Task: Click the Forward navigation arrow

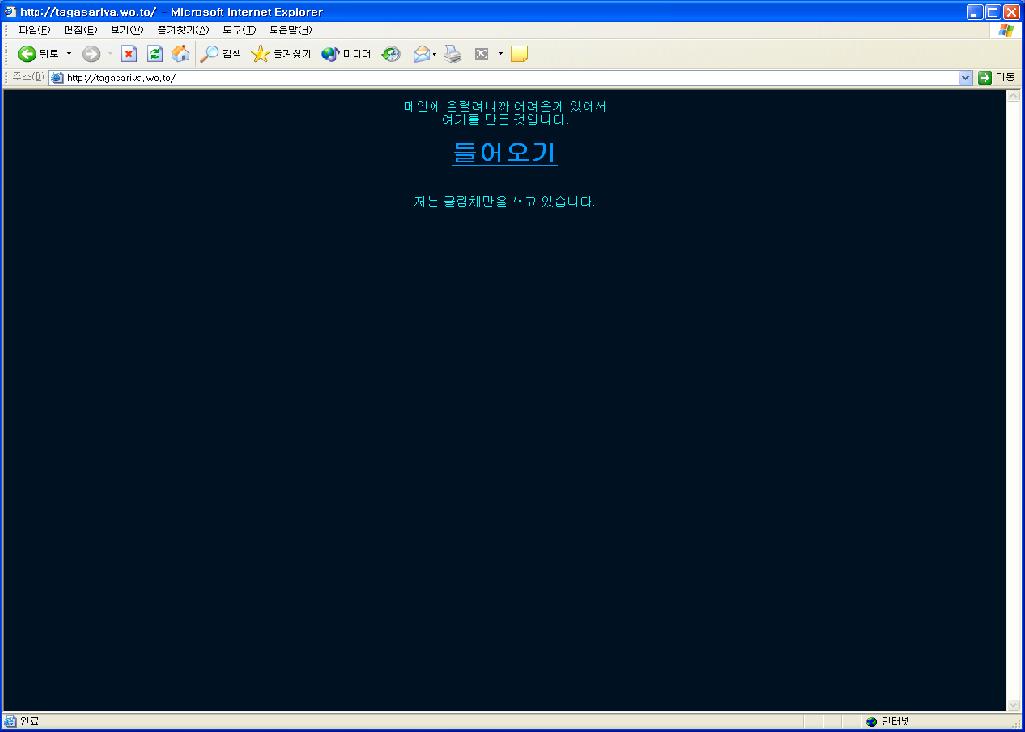Action: coord(91,54)
